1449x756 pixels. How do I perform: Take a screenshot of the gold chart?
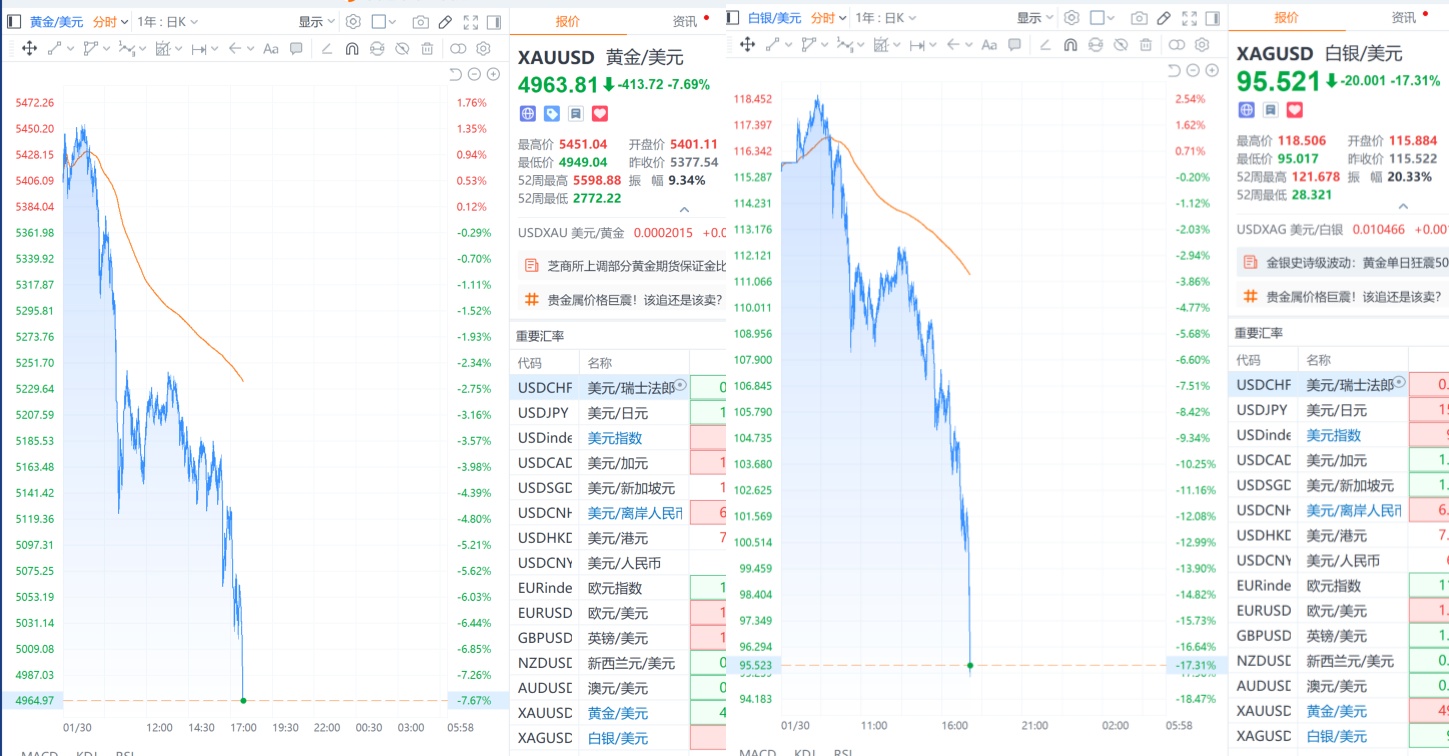pyautogui.click(x=420, y=21)
